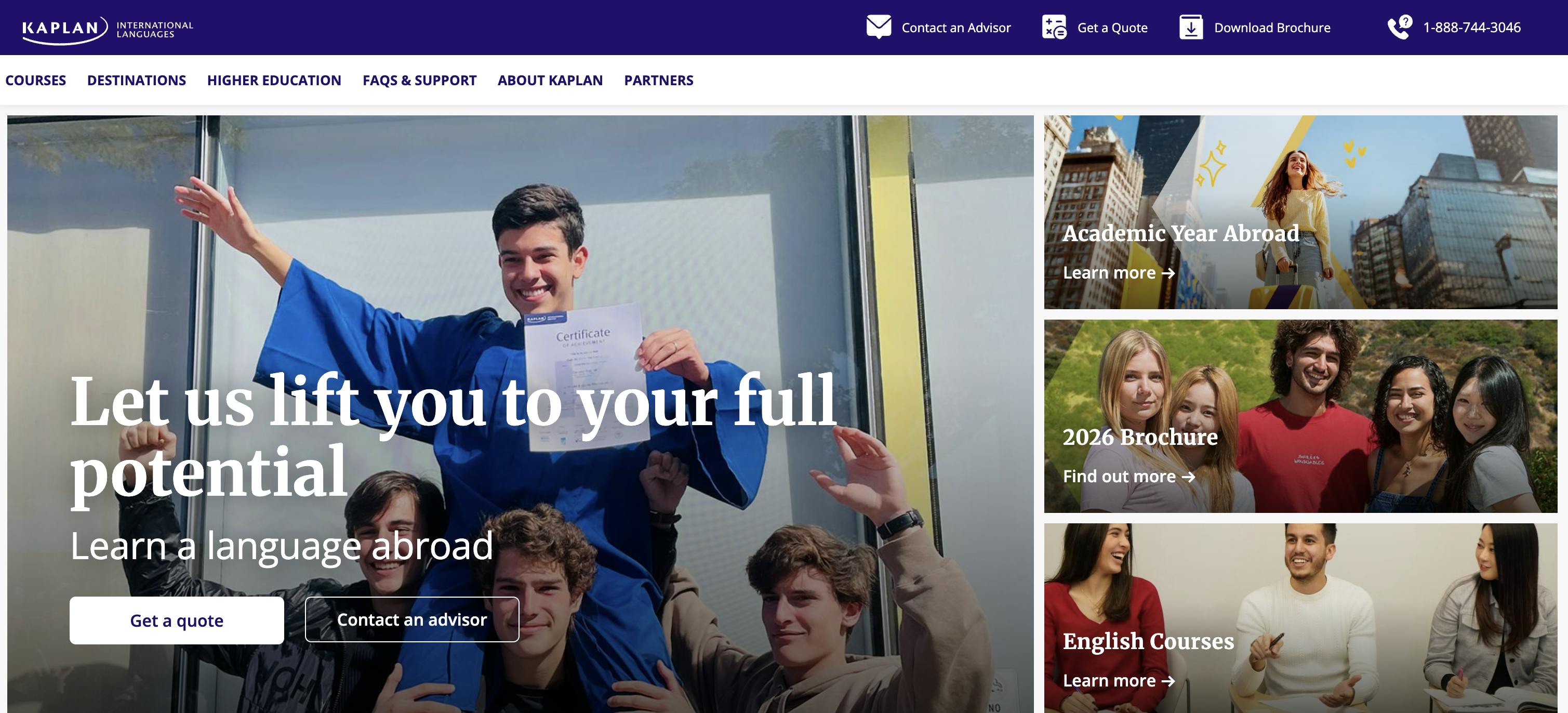Call the 1-888-744-3046 phone number link

coord(1471,28)
